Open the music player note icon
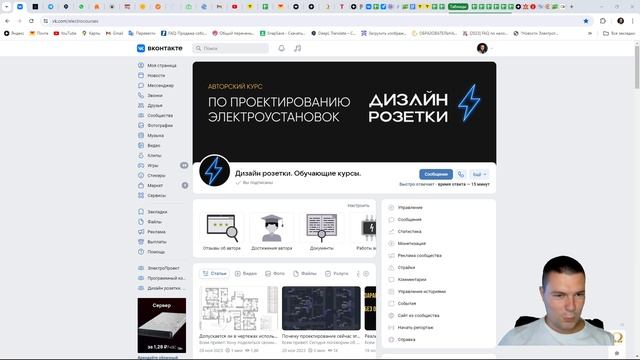The height and width of the screenshot is (360, 640). 298,48
